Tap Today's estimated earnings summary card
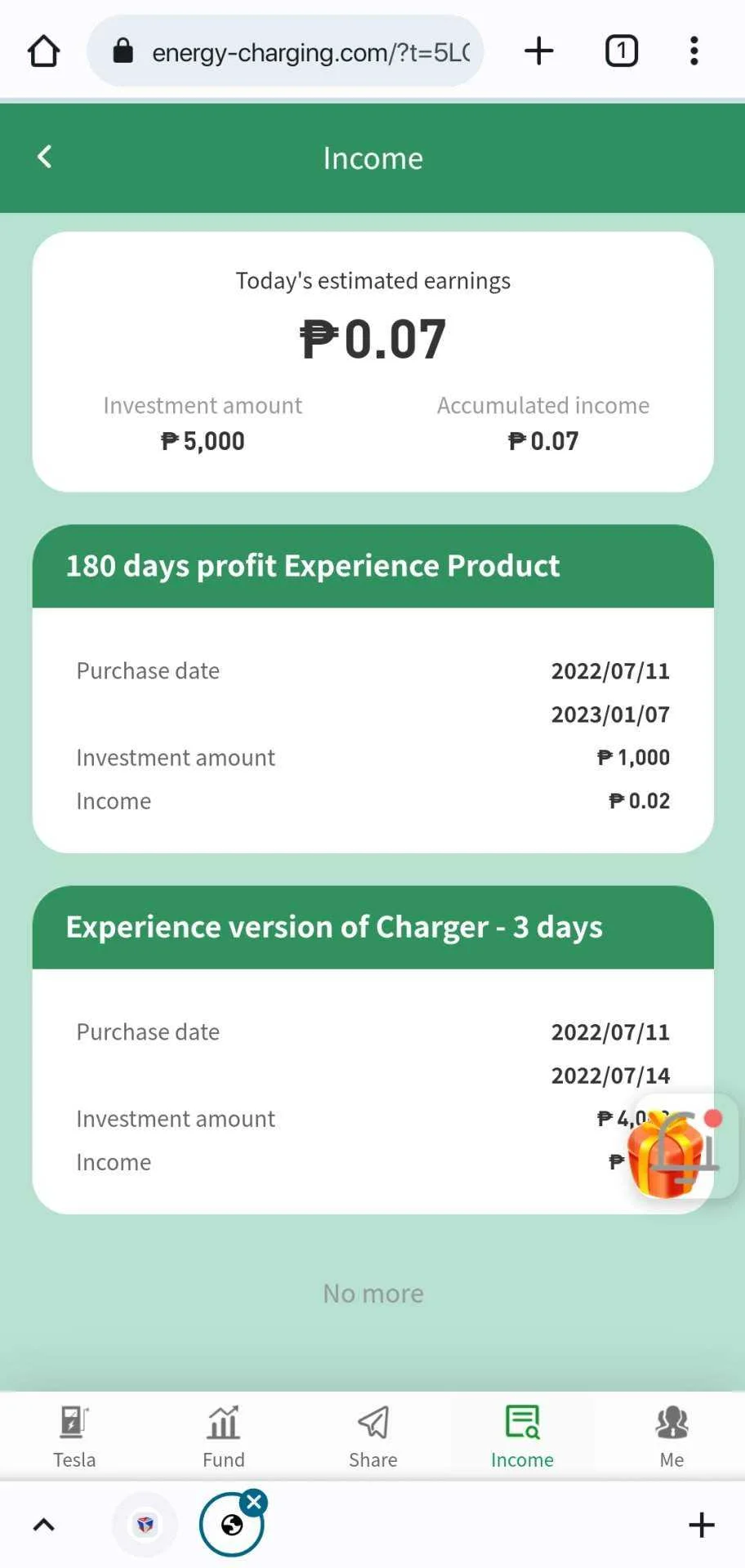Image resolution: width=745 pixels, height=1568 pixels. click(372, 362)
